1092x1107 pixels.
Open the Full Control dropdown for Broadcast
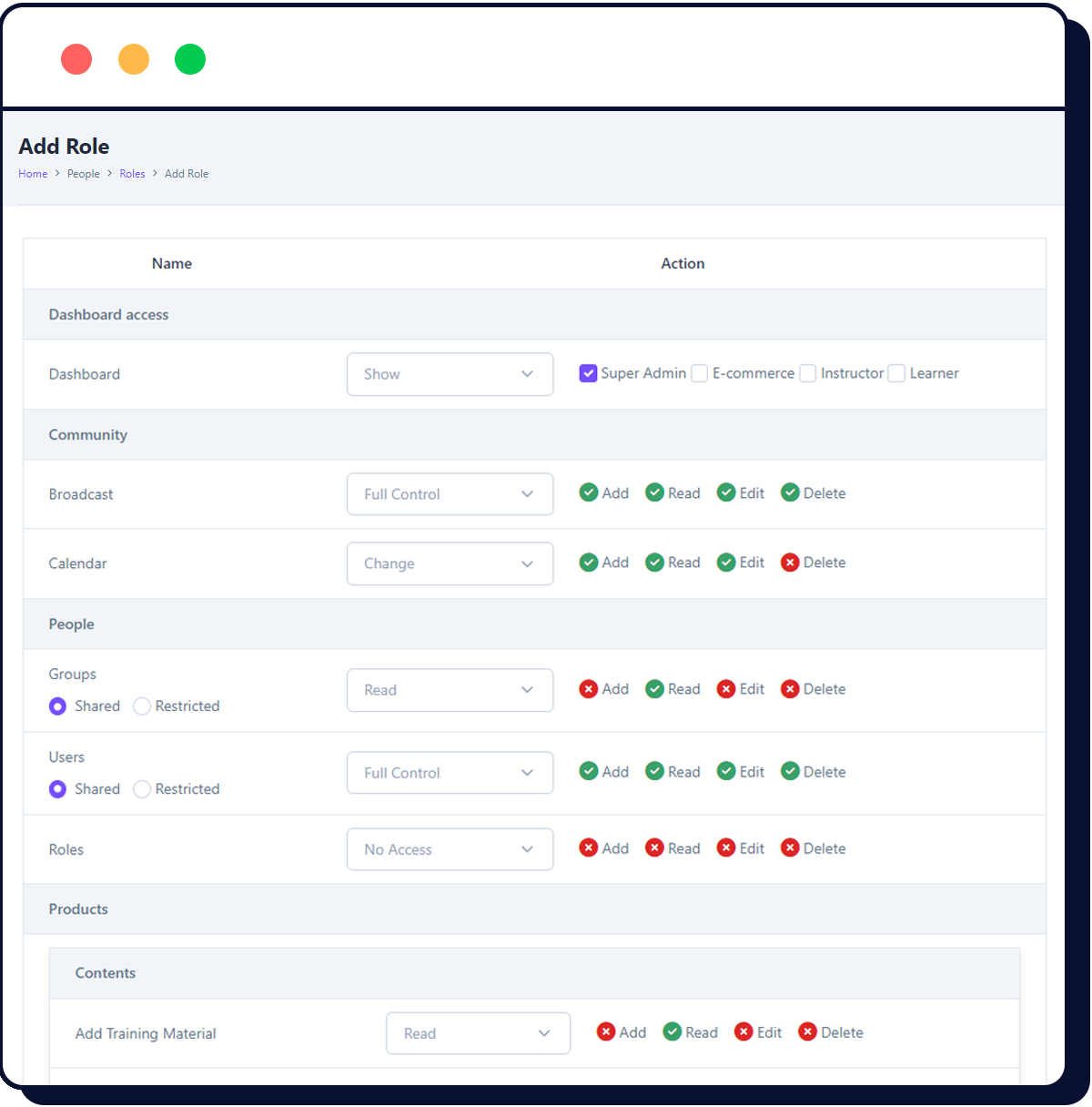point(450,493)
